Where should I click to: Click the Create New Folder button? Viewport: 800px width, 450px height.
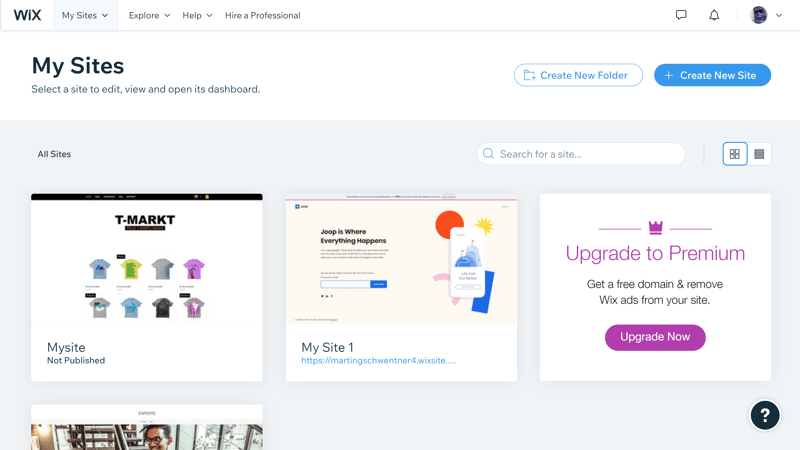(x=578, y=75)
